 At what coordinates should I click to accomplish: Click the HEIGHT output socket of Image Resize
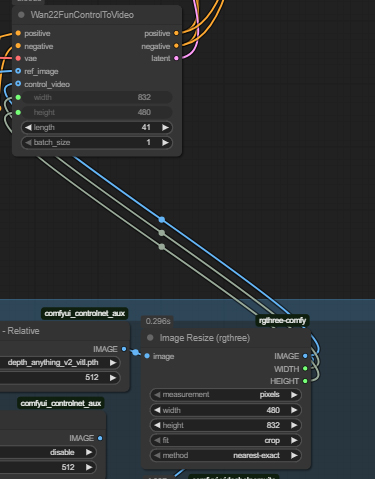coord(305,381)
